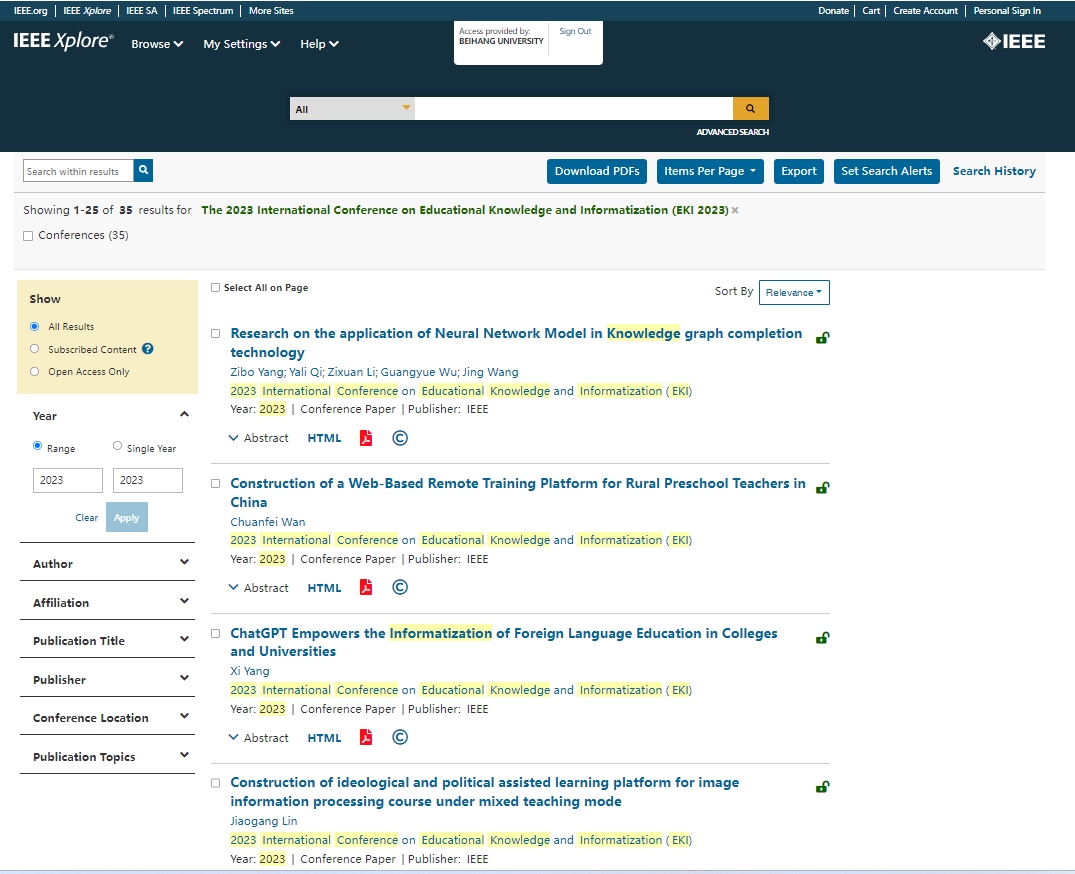This screenshot has height=874, width=1075.
Task: Click copyright icon for Rural Preschool Teachers paper
Action: pyautogui.click(x=400, y=587)
